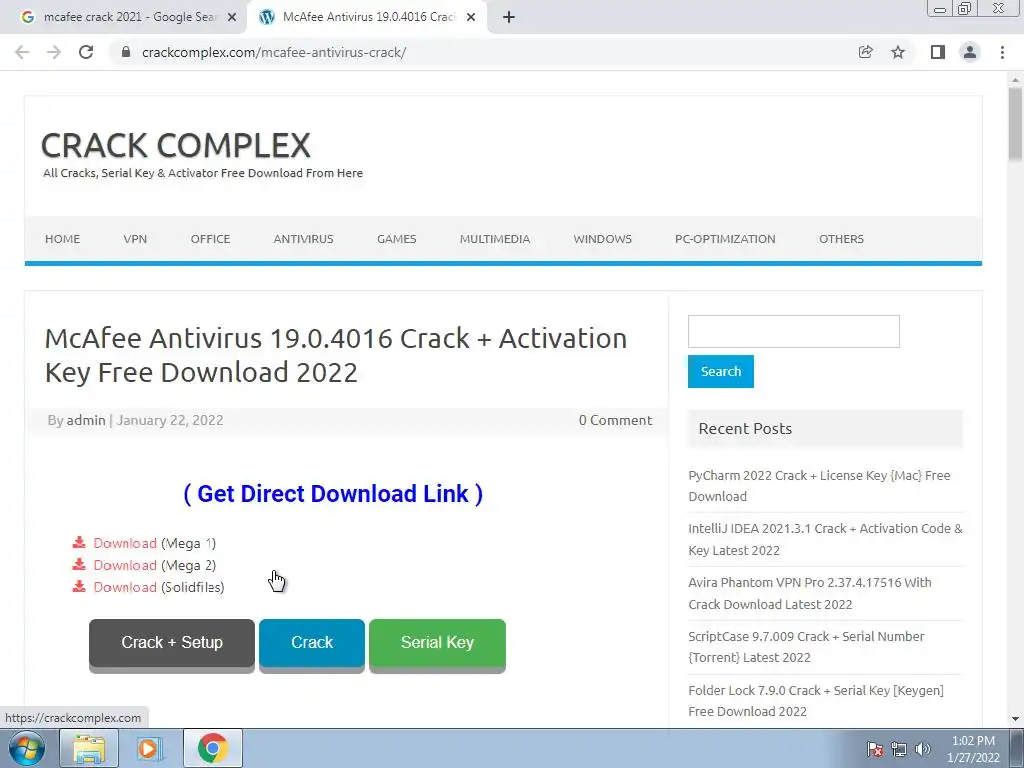Image resolution: width=1024 pixels, height=768 pixels.
Task: Click Download link for Mega 2
Action: coord(125,565)
